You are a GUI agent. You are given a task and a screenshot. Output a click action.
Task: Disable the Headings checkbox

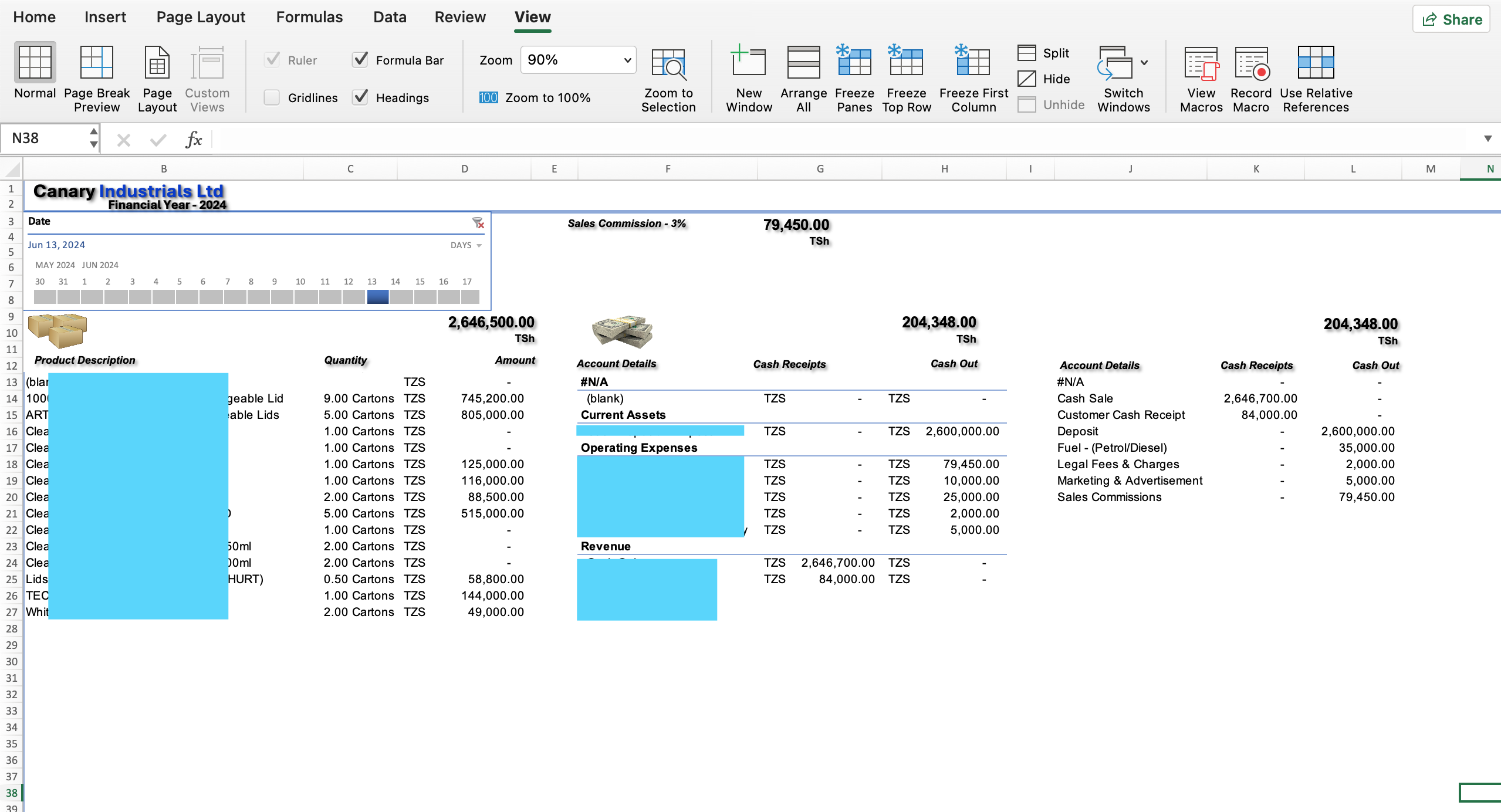pos(360,97)
